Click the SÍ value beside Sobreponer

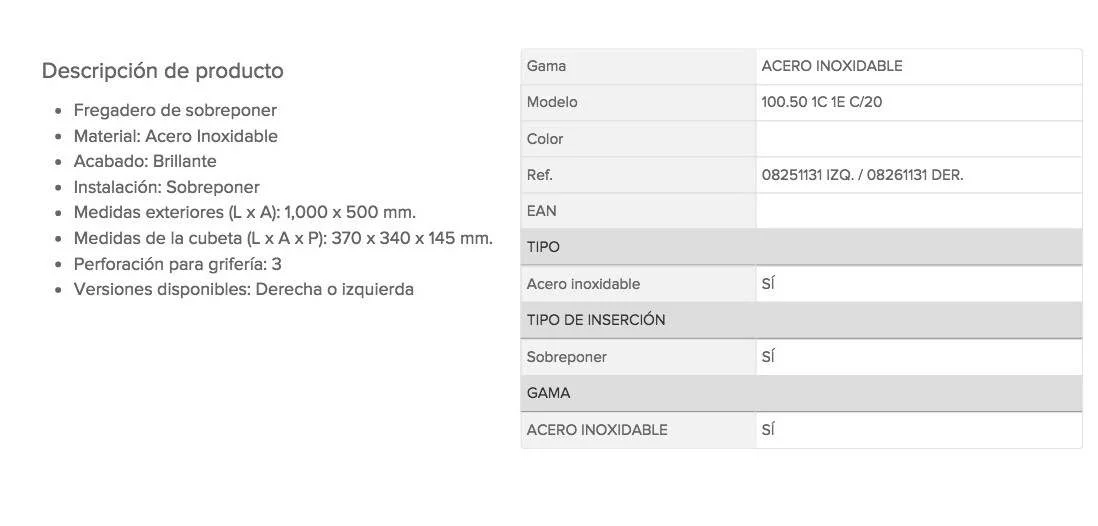pyautogui.click(x=767, y=357)
